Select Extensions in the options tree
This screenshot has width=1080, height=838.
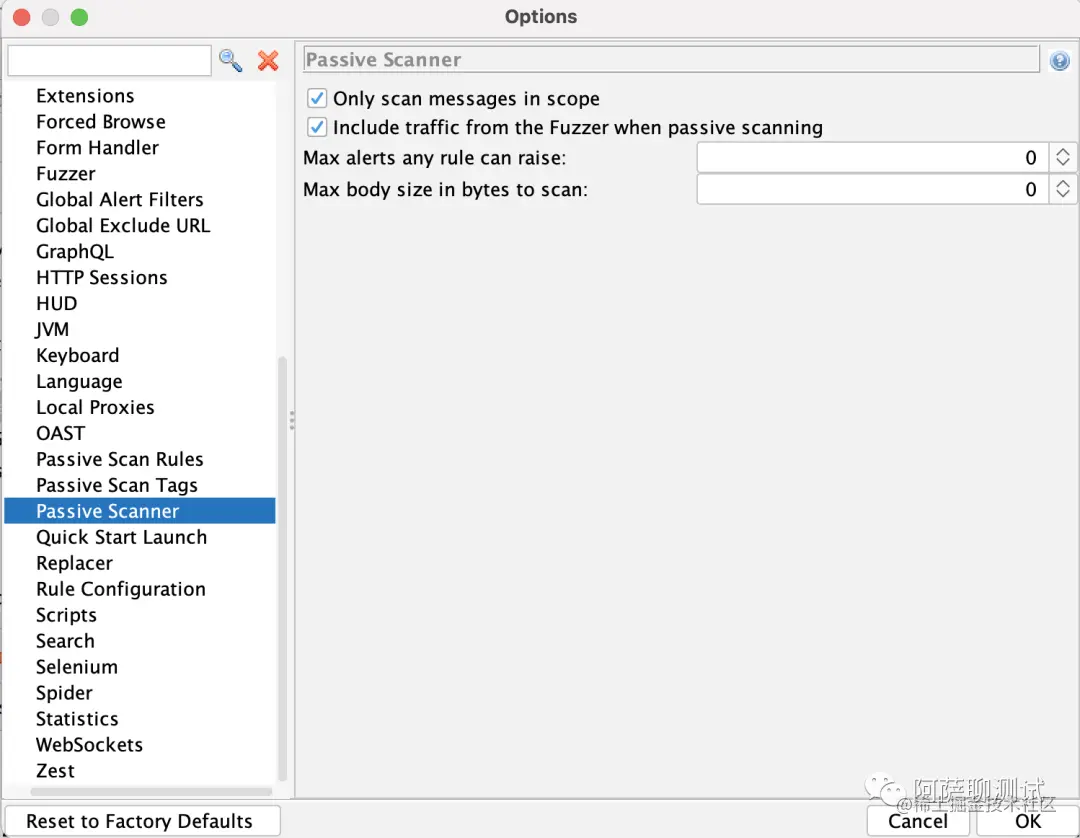pyautogui.click(x=85, y=96)
